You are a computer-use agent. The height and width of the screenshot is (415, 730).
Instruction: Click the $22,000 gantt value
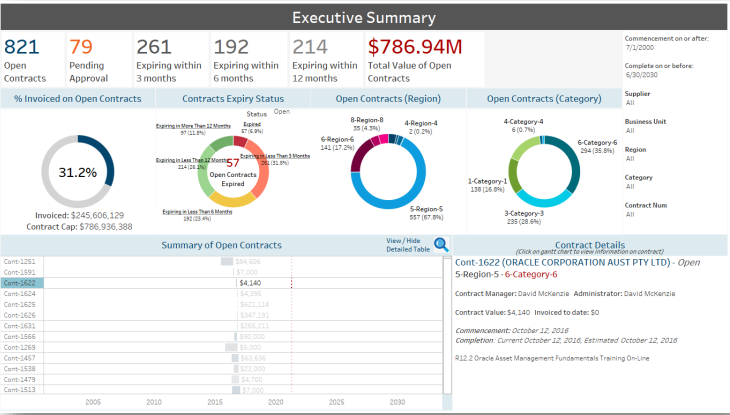(x=253, y=369)
